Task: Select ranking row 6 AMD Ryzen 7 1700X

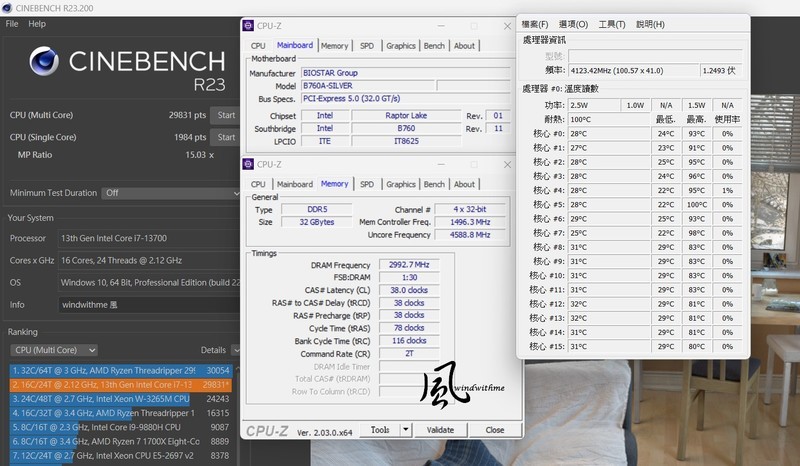Action: (120, 442)
